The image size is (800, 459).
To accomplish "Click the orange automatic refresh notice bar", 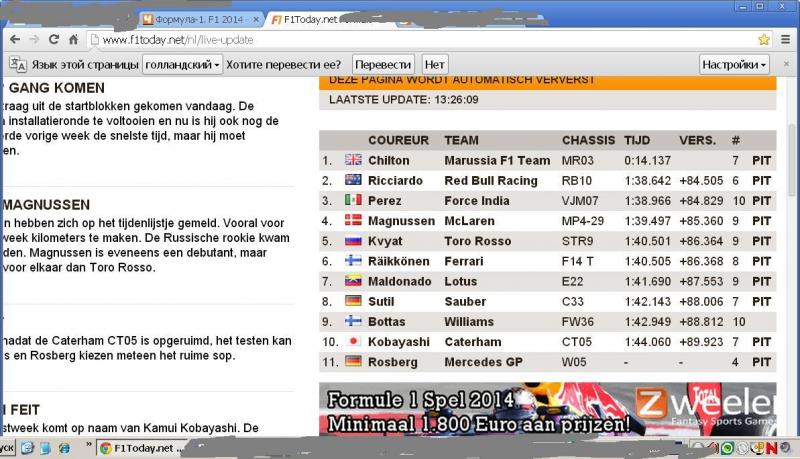I will [x=547, y=83].
